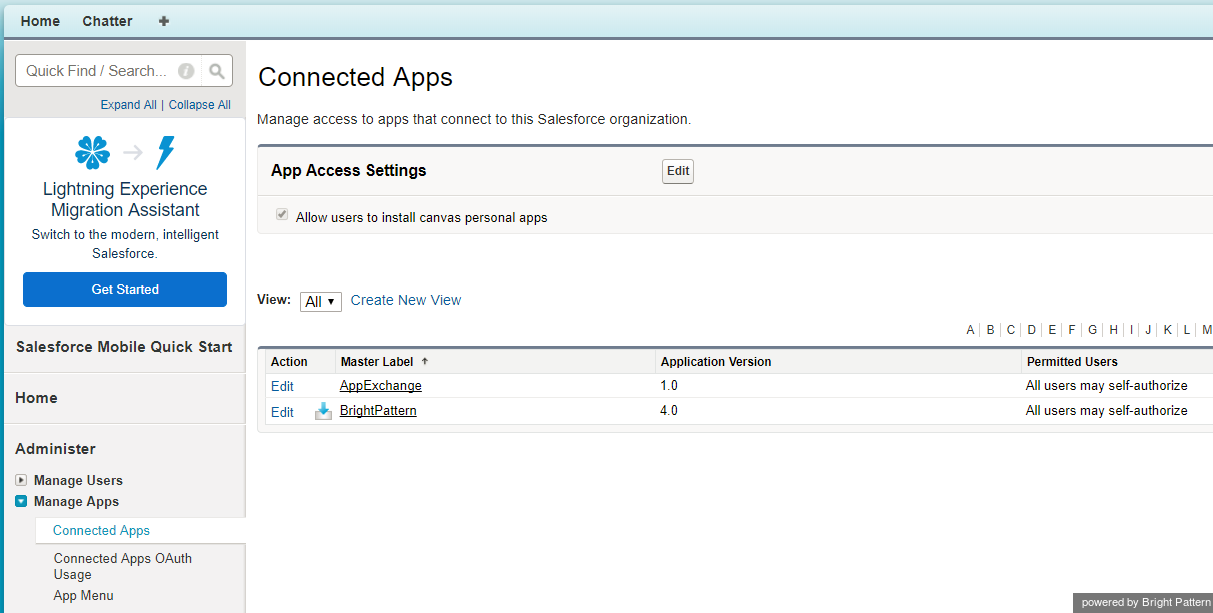This screenshot has height=613, width=1213.
Task: Click the Get Started button
Action: point(125,289)
